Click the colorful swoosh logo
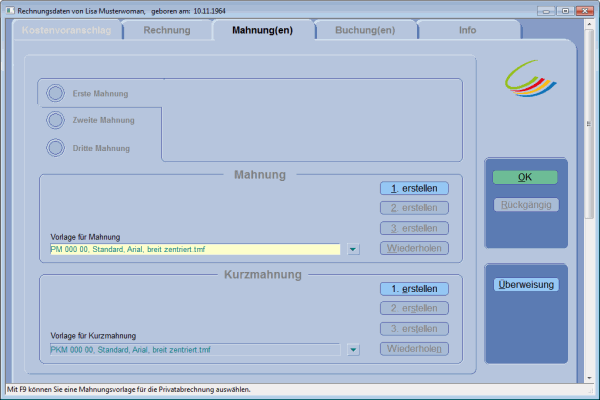The height and width of the screenshot is (400, 600). click(532, 78)
